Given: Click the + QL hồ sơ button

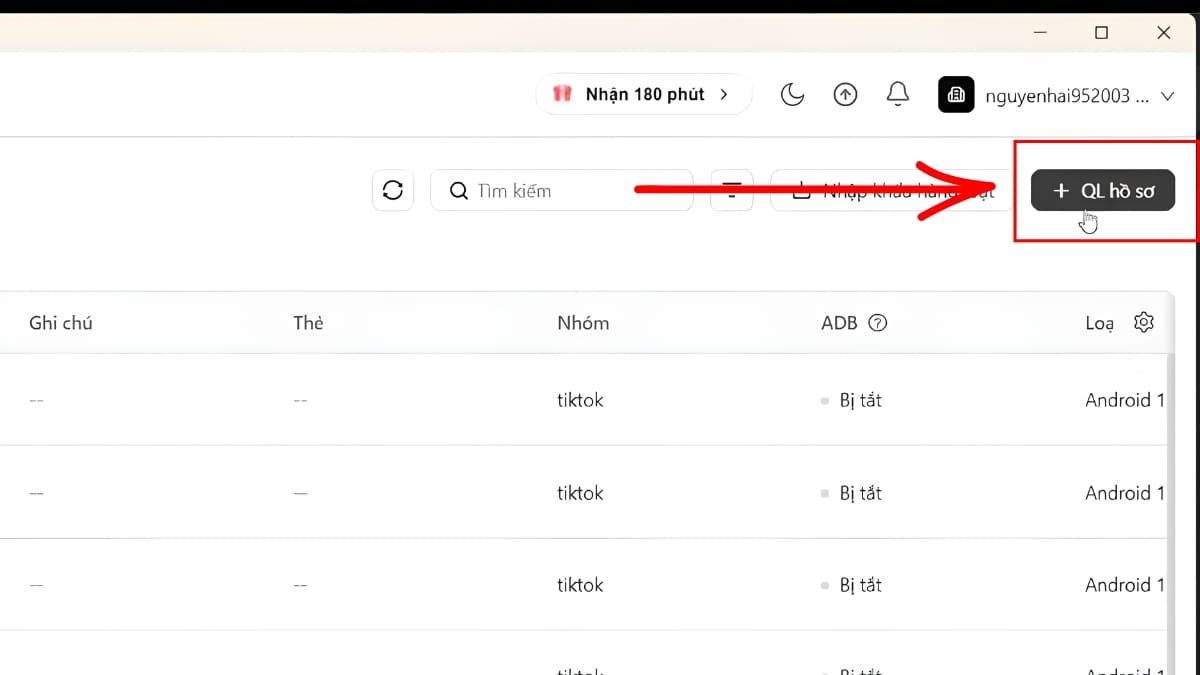Looking at the screenshot, I should tap(1103, 190).
